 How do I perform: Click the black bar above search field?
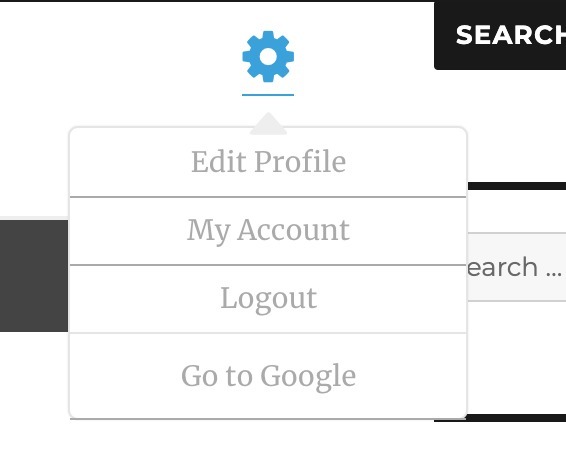tap(517, 186)
